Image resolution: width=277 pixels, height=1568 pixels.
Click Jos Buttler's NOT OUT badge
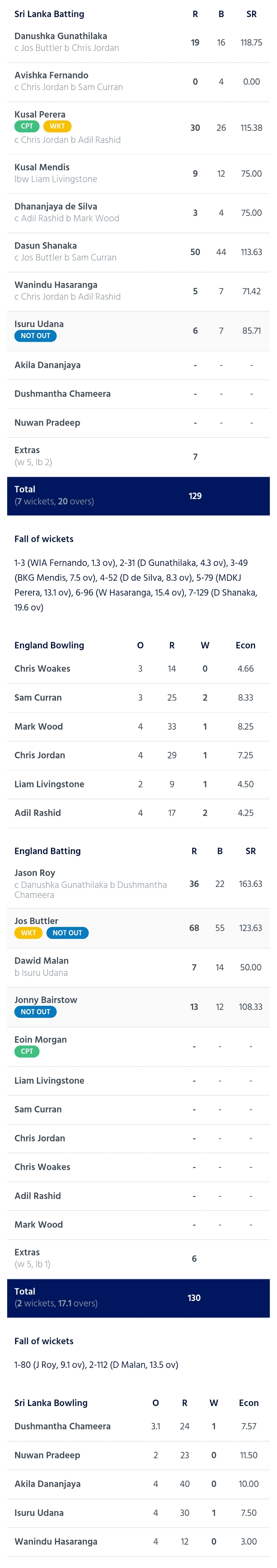[67, 932]
